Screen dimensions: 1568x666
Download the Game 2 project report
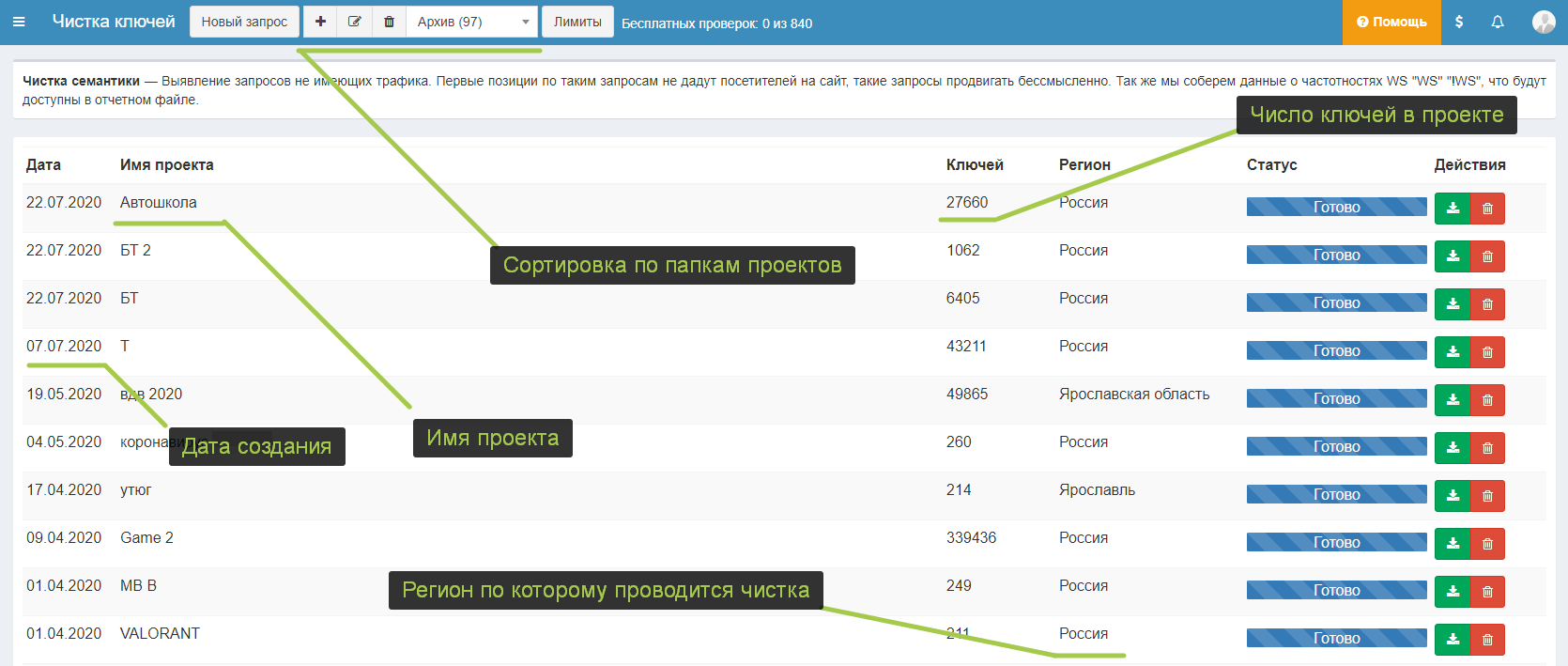click(1453, 544)
